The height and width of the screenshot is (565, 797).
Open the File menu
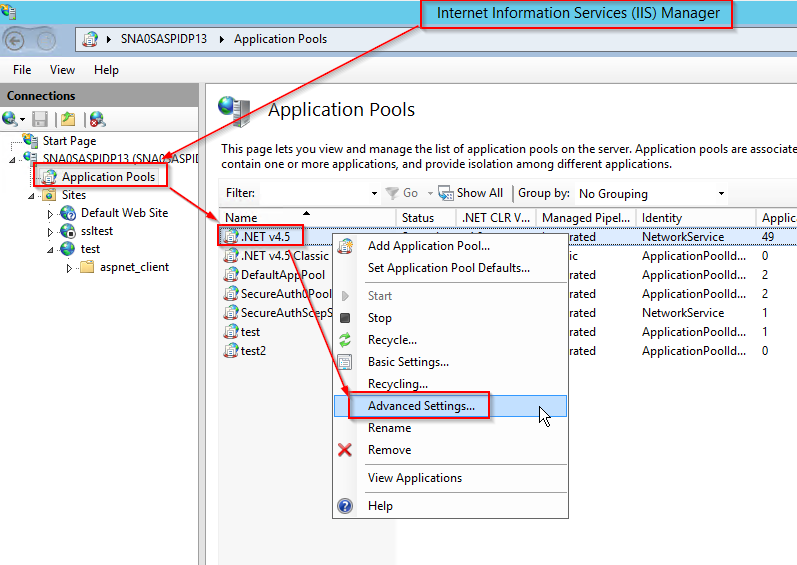[22, 70]
